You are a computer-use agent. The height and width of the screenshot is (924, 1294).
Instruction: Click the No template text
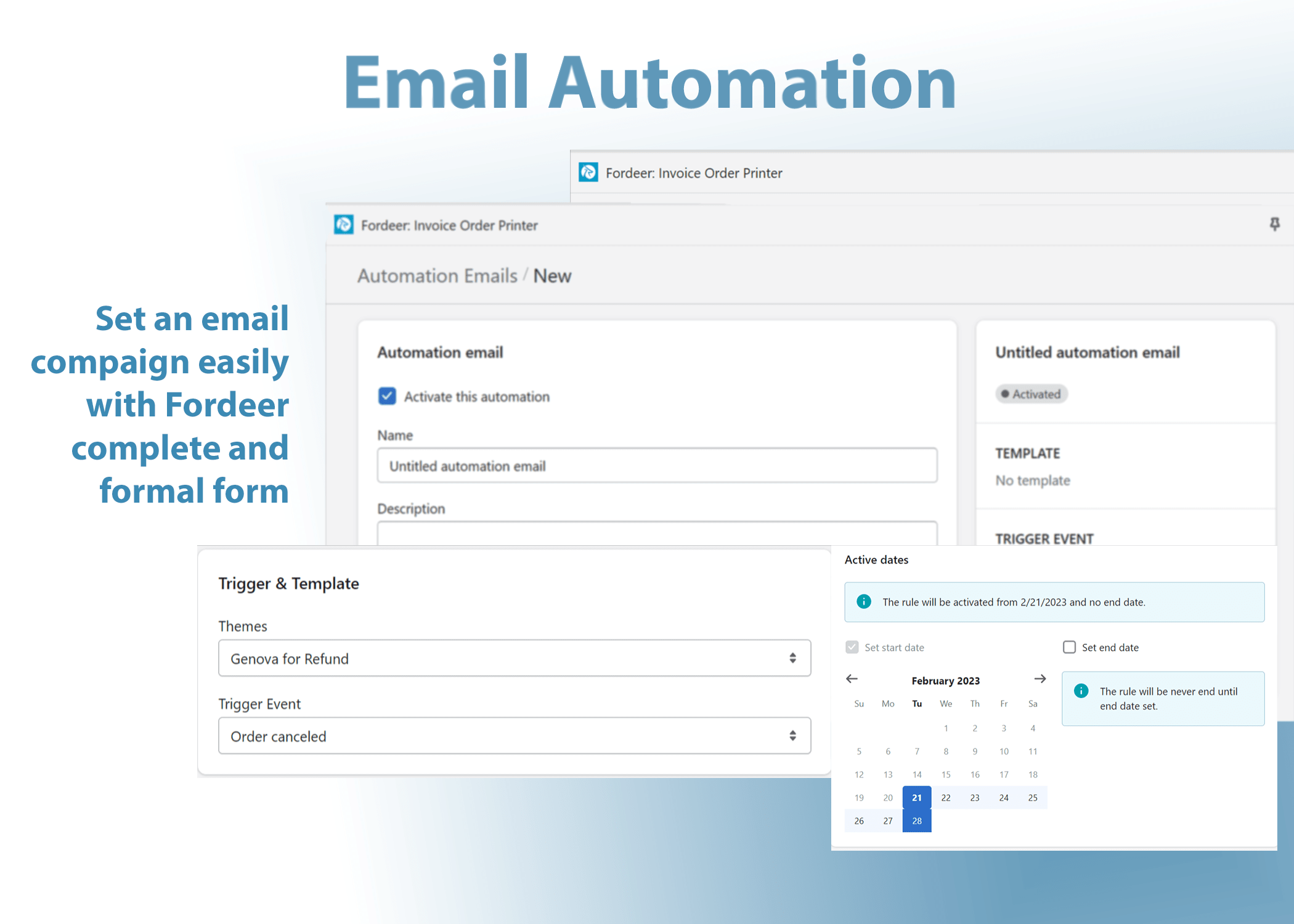1033,480
